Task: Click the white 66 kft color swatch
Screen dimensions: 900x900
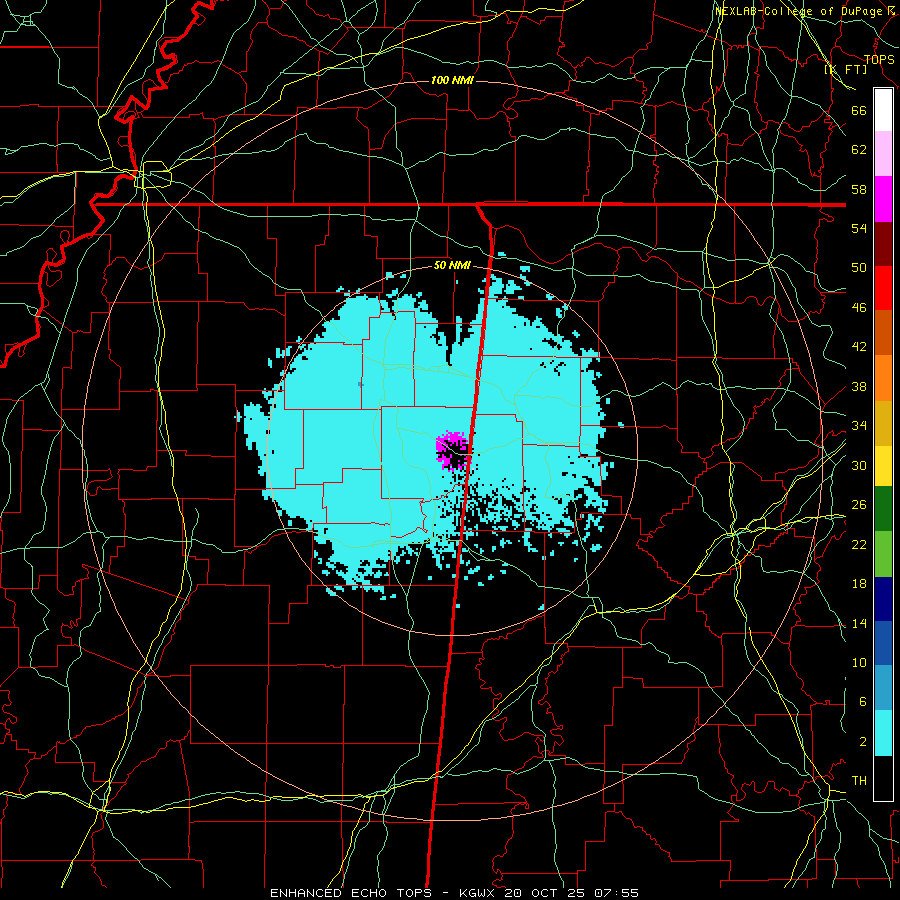Action: tap(883, 110)
